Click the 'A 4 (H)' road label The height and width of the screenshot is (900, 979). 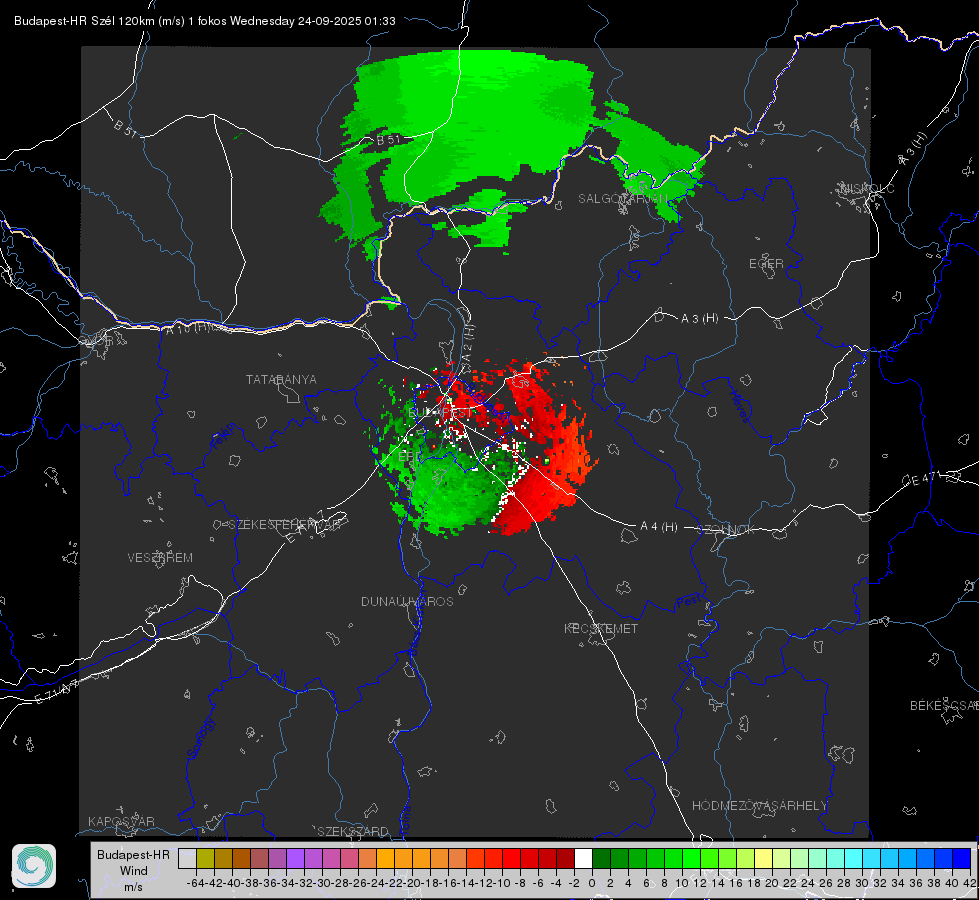659,527
